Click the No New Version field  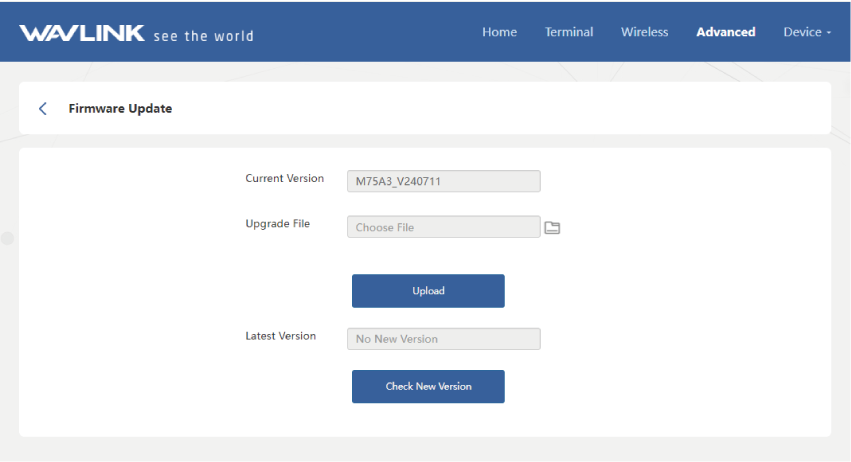click(443, 339)
